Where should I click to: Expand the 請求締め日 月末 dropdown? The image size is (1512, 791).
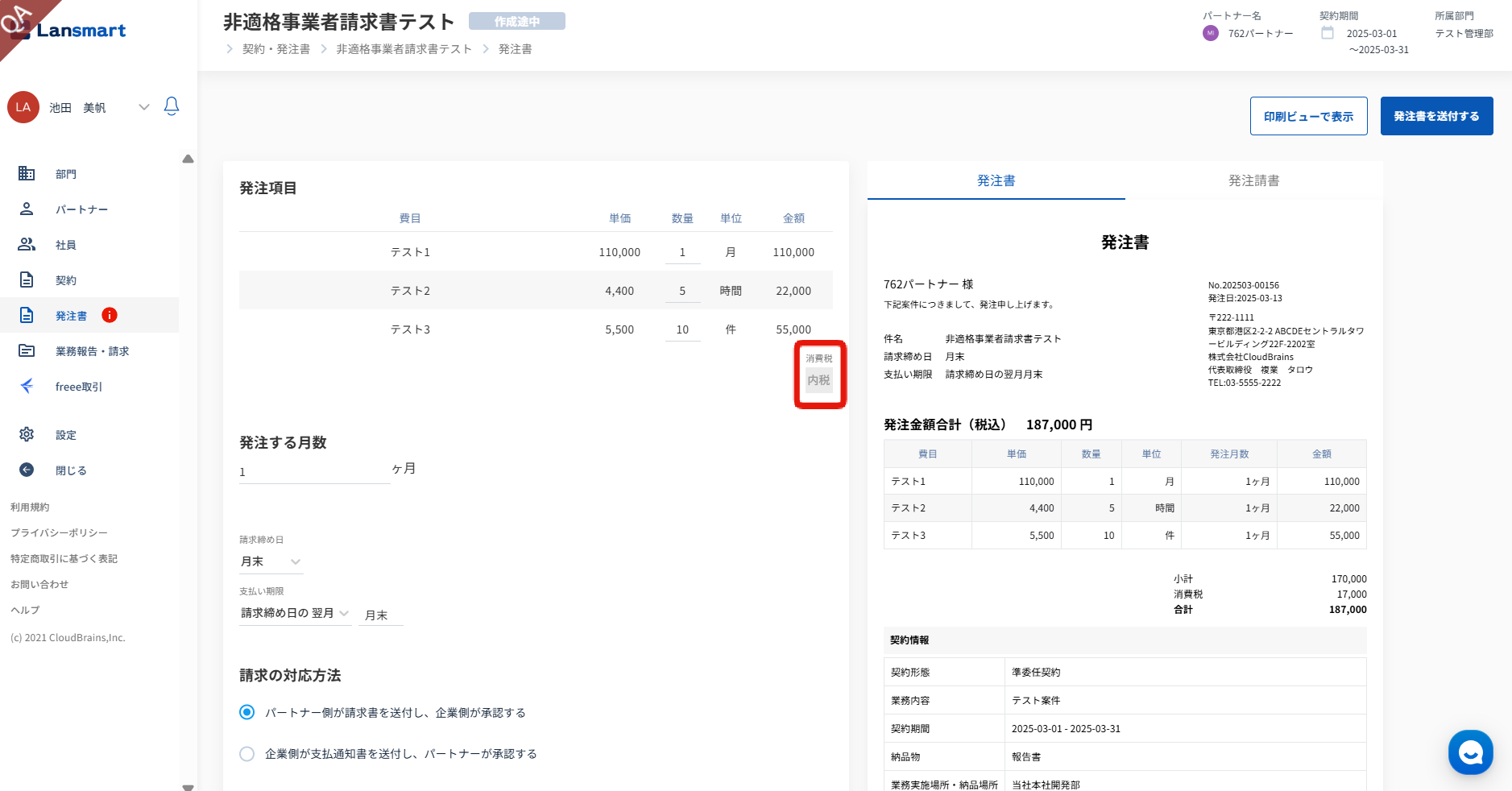(x=271, y=561)
